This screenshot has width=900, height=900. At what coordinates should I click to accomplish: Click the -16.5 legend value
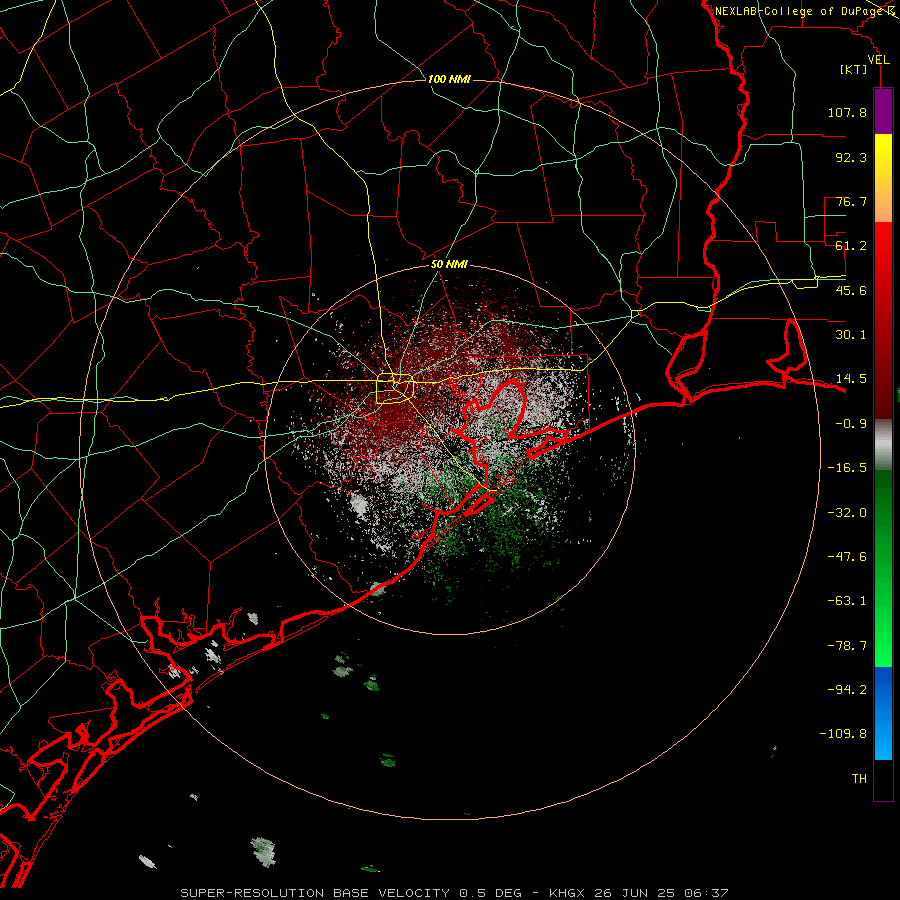[x=847, y=468]
